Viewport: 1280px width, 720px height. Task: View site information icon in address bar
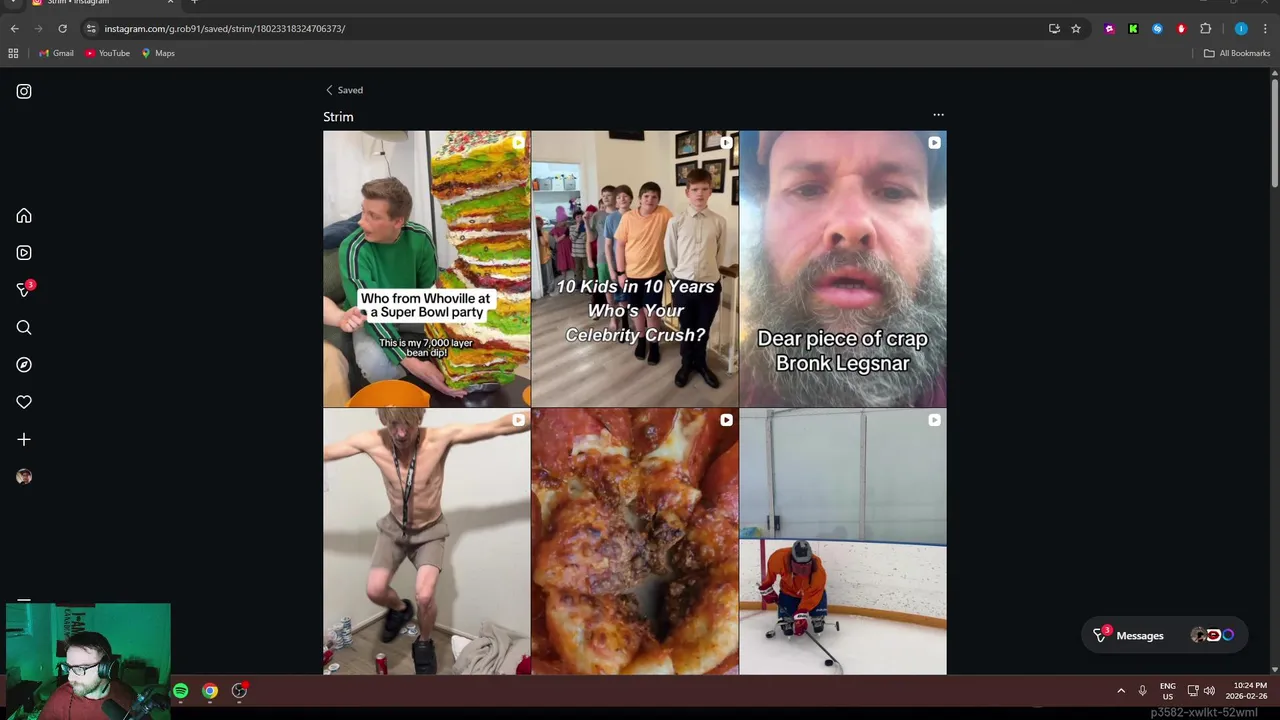(x=91, y=29)
